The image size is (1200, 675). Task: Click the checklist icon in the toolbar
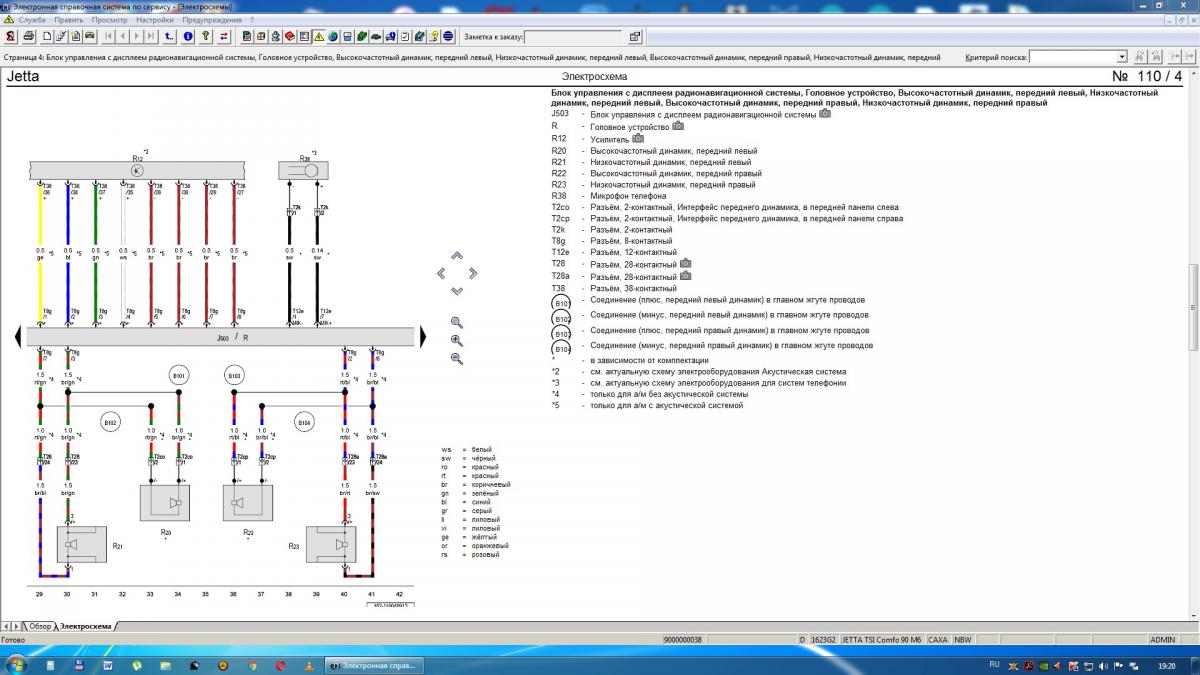click(405, 37)
